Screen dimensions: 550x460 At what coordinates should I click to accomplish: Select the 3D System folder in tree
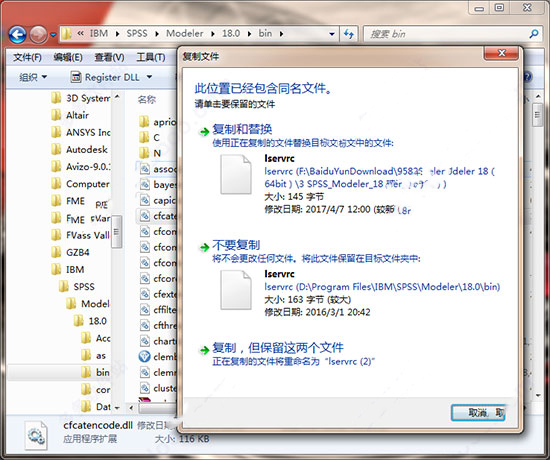tap(81, 98)
